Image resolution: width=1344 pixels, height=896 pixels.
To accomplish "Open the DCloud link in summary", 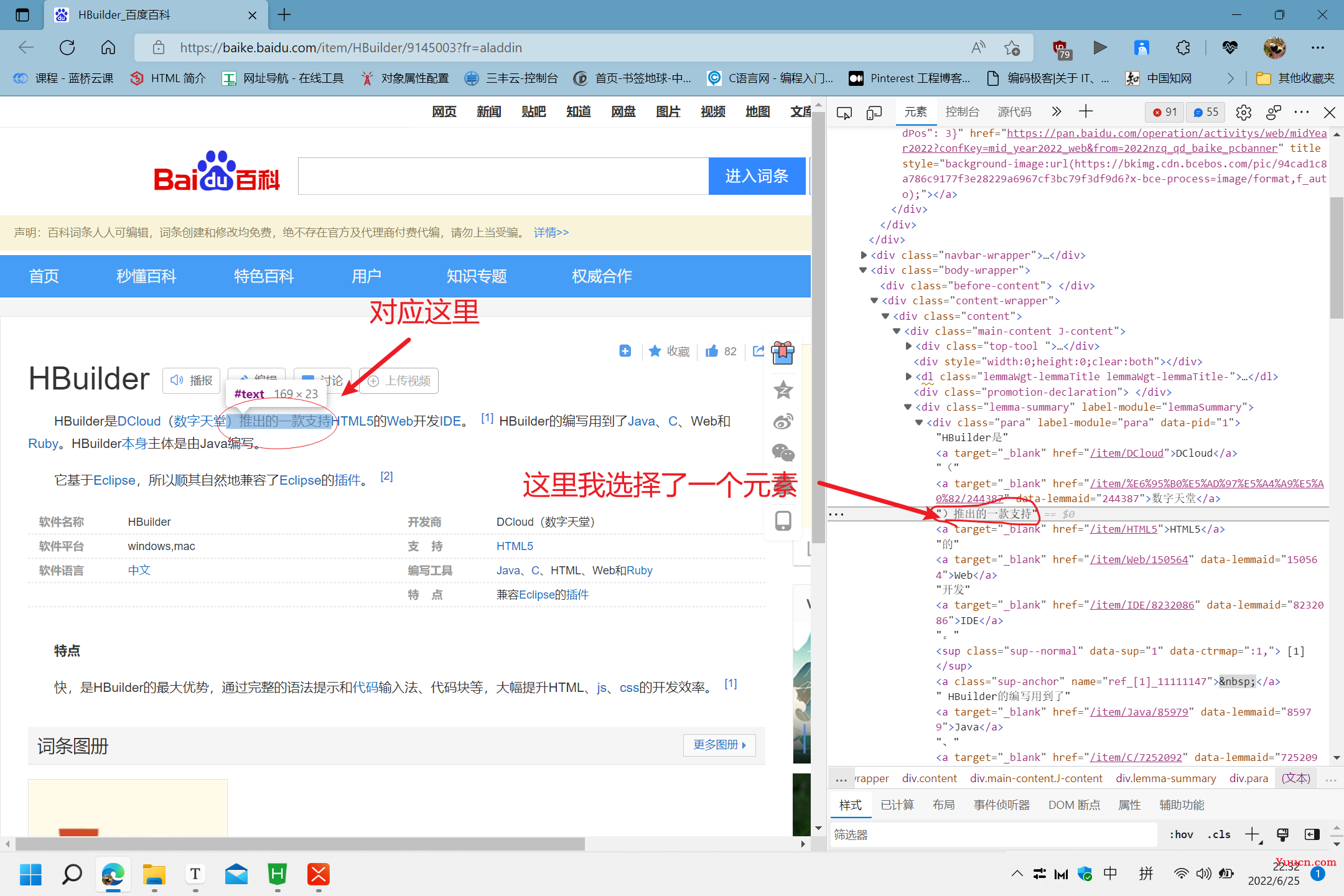I will pos(139,421).
